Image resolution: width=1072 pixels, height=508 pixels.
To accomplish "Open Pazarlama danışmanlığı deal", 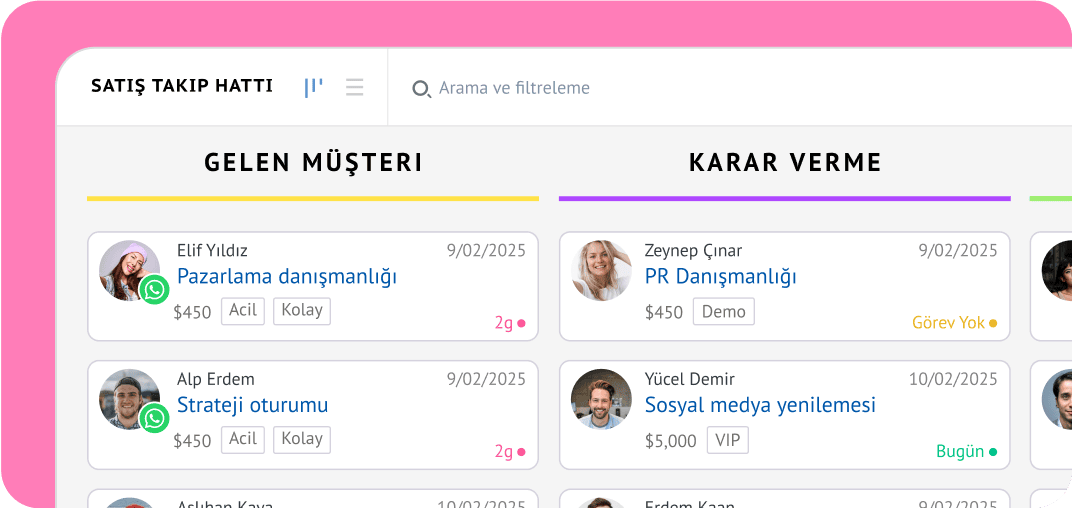I will pyautogui.click(x=287, y=277).
